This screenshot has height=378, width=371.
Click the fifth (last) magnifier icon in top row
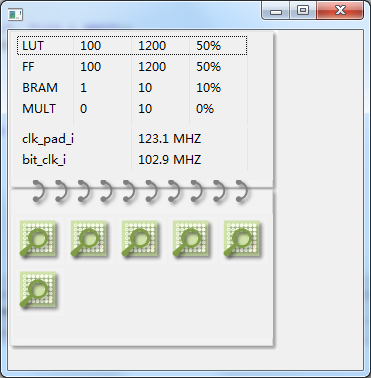(242, 239)
